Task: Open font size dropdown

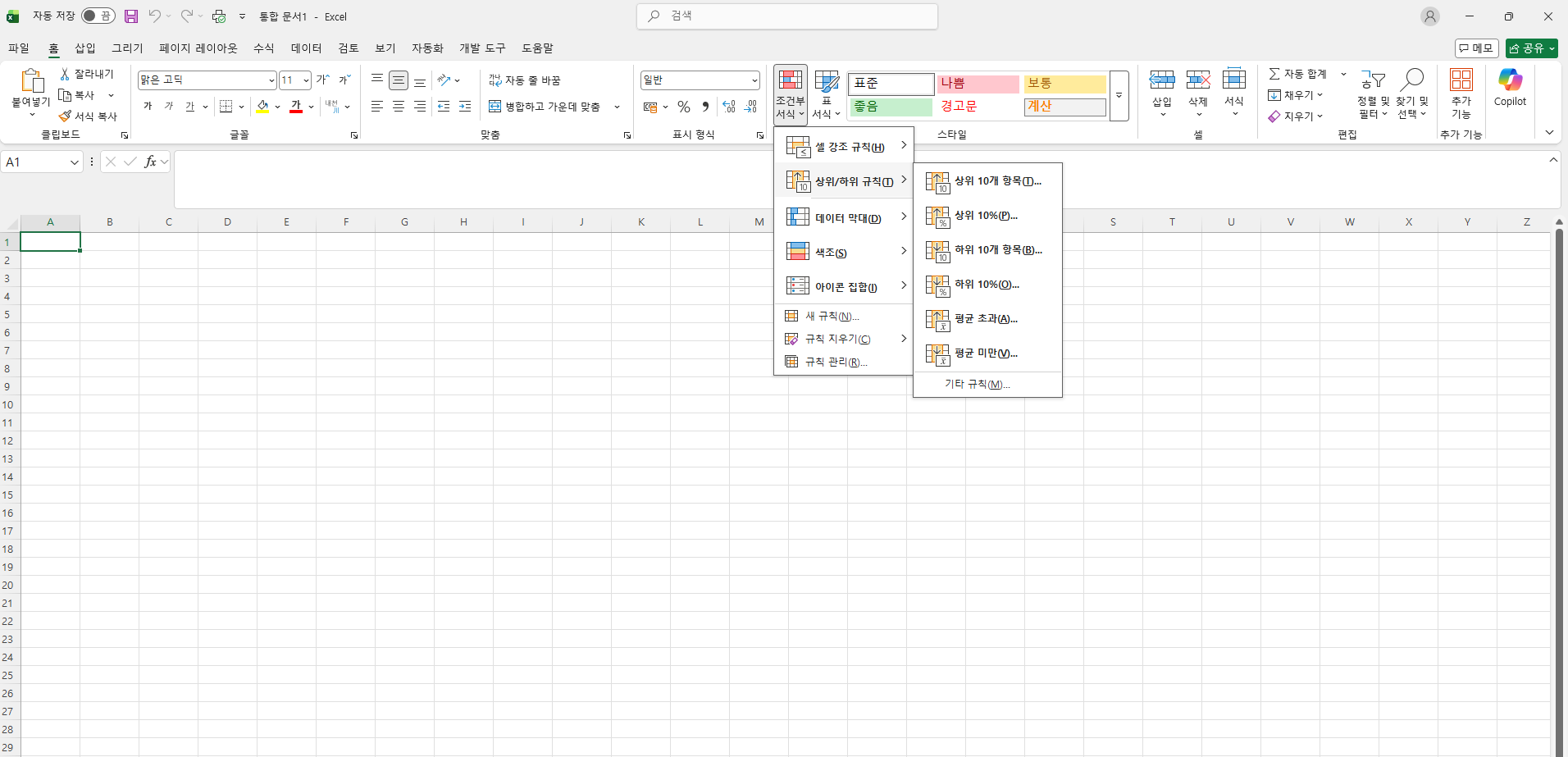Action: [306, 80]
